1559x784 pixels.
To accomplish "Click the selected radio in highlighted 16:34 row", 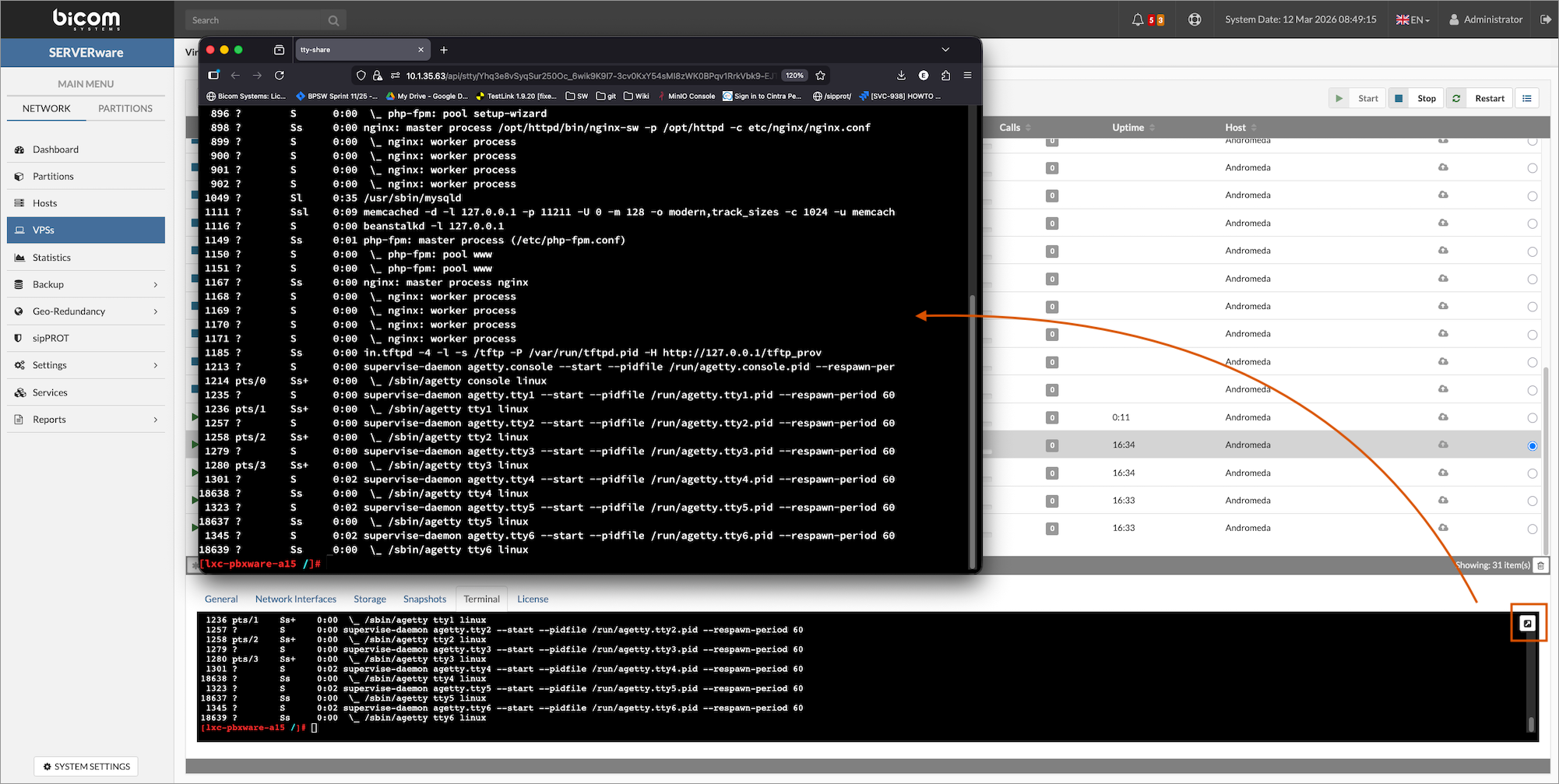I will tap(1532, 446).
